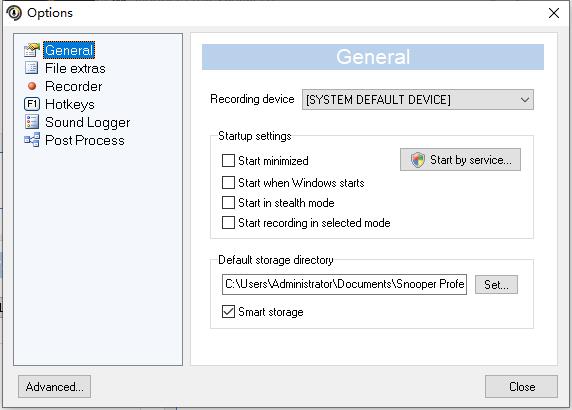This screenshot has width=572, height=410.
Task: Click the F1 Hotkeys icon
Action: click(x=32, y=104)
